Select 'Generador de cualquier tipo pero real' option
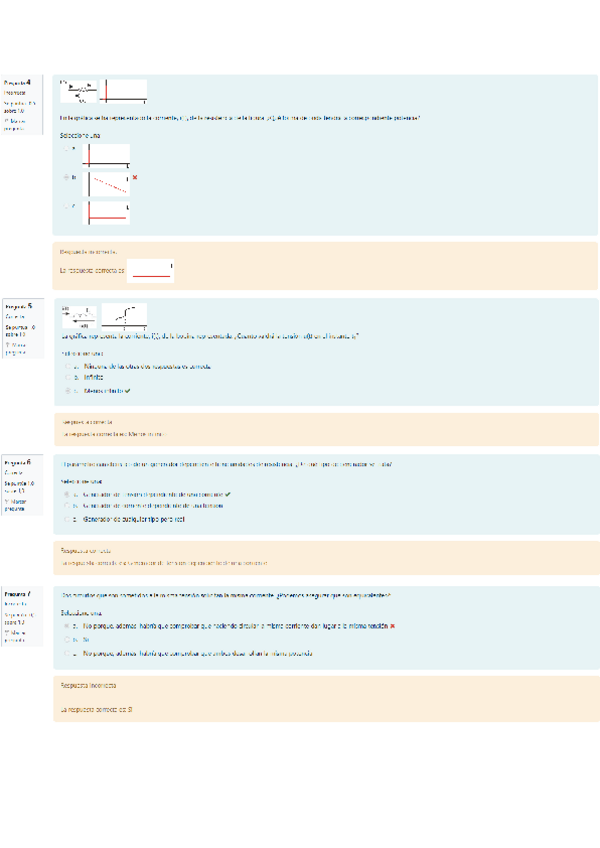This screenshot has height=848, width=600. pyautogui.click(x=67, y=519)
